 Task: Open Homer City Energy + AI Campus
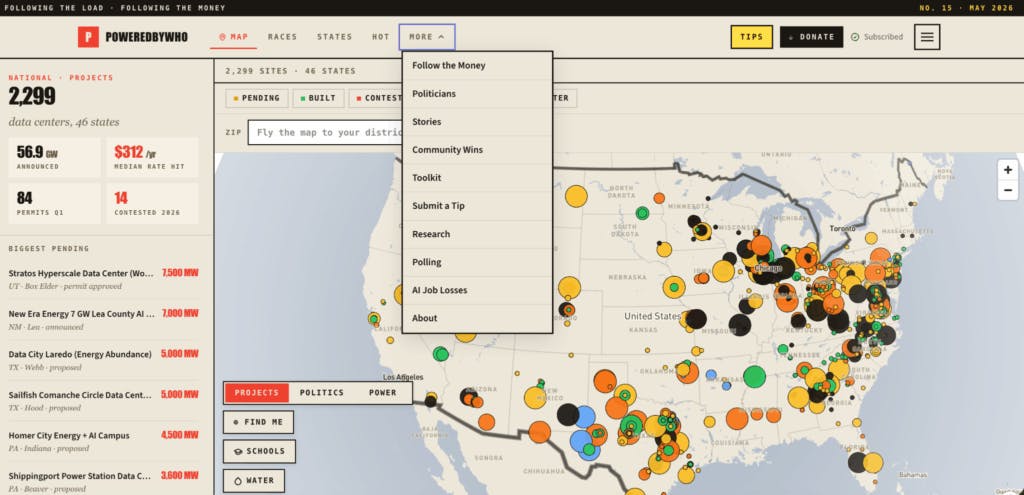tap(103, 441)
